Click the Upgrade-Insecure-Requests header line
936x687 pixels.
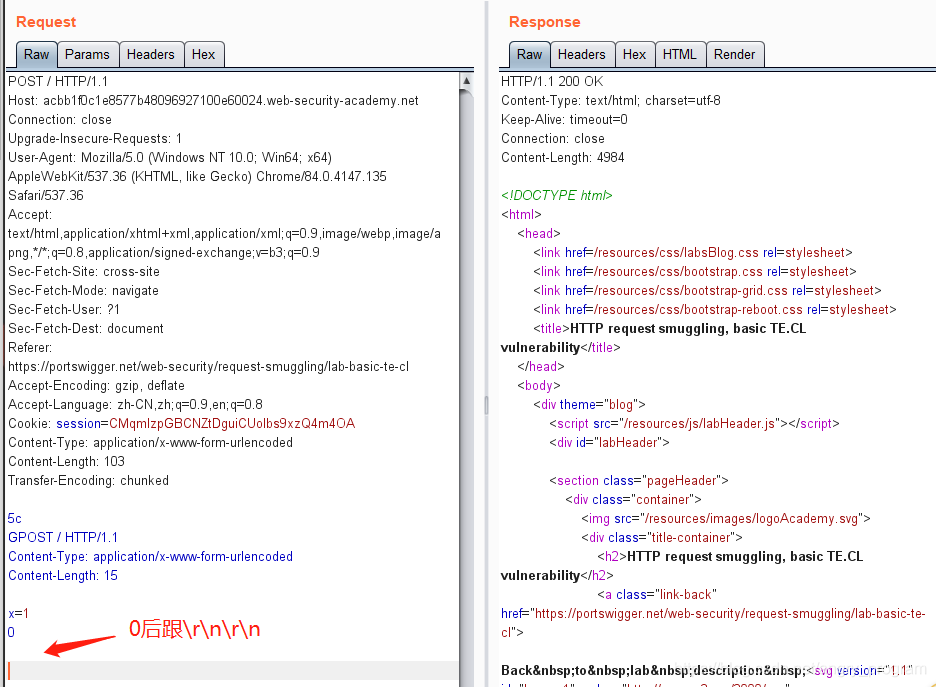[x=95, y=138]
